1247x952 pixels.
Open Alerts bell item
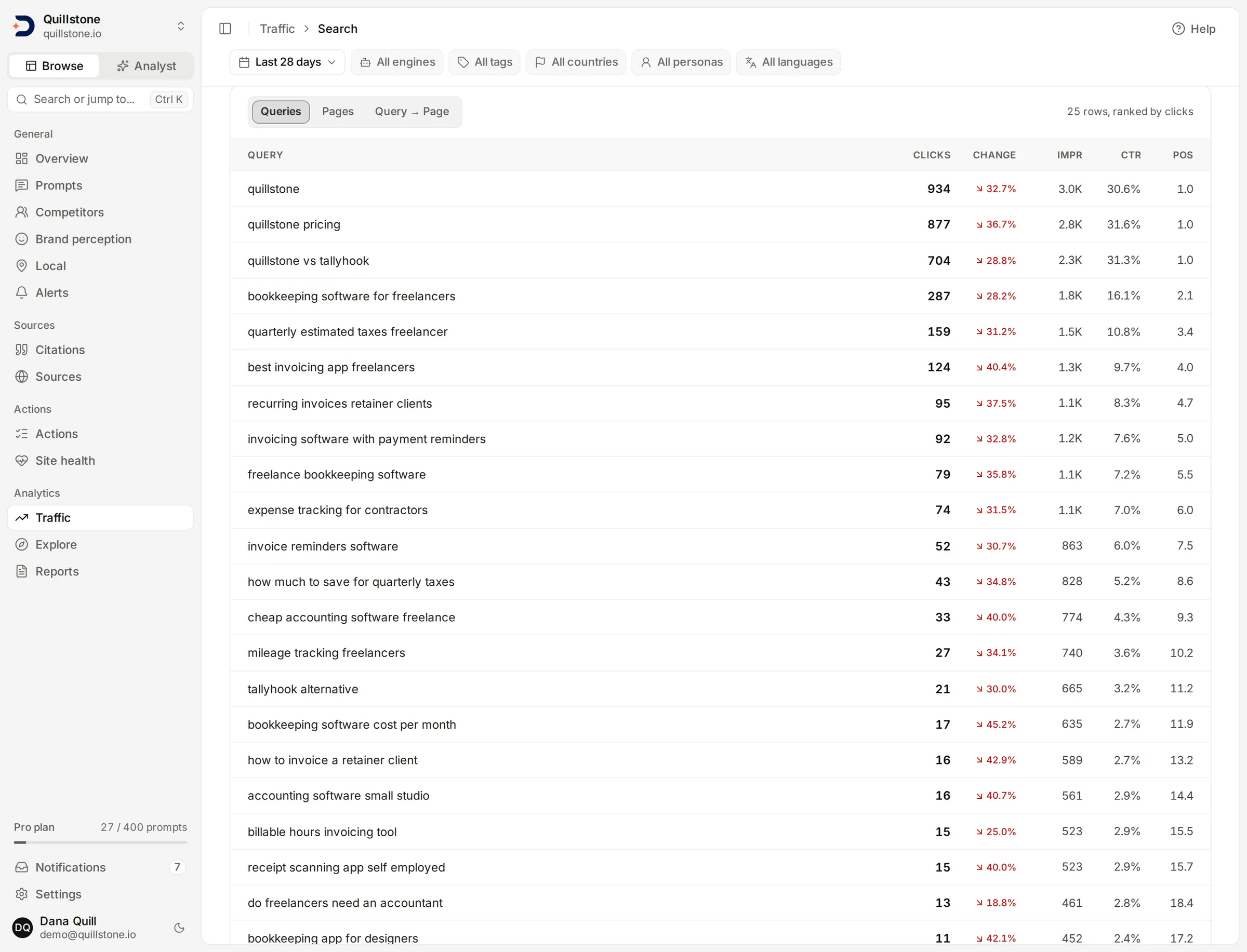tap(100, 292)
